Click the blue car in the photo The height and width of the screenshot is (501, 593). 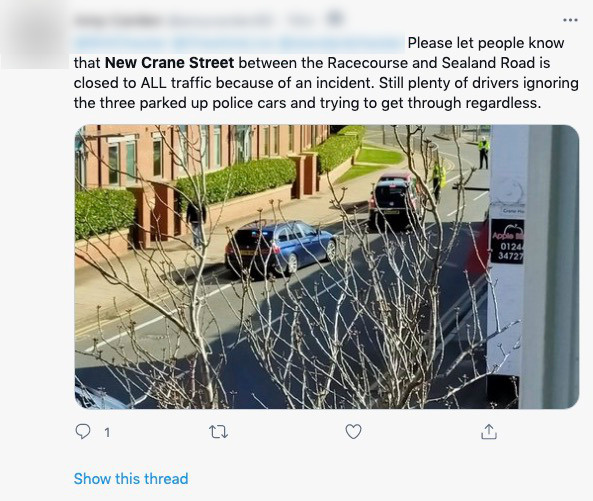click(x=280, y=247)
